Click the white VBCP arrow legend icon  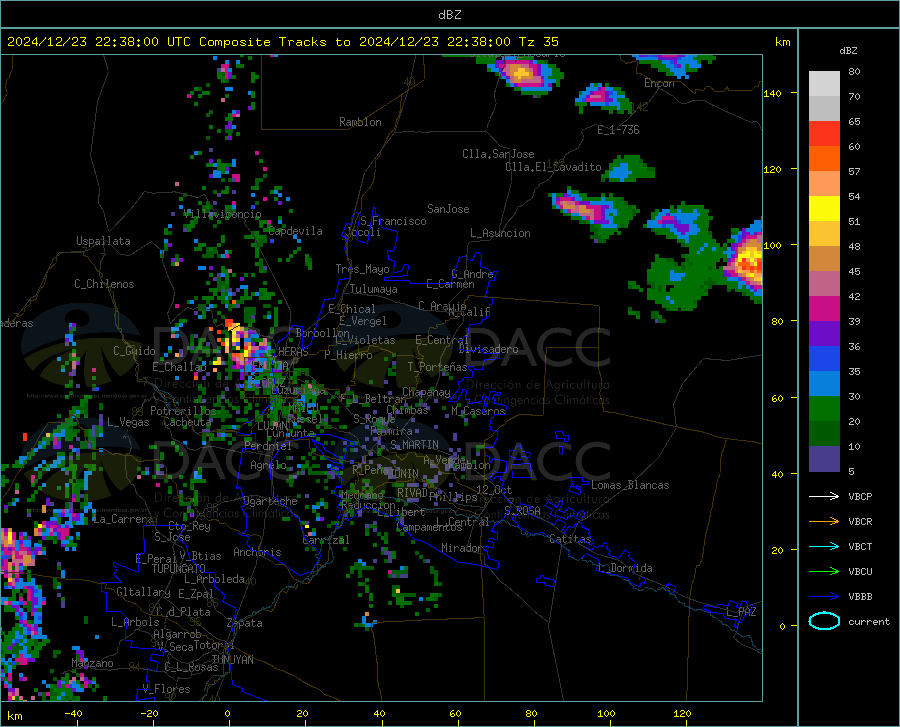click(x=824, y=496)
